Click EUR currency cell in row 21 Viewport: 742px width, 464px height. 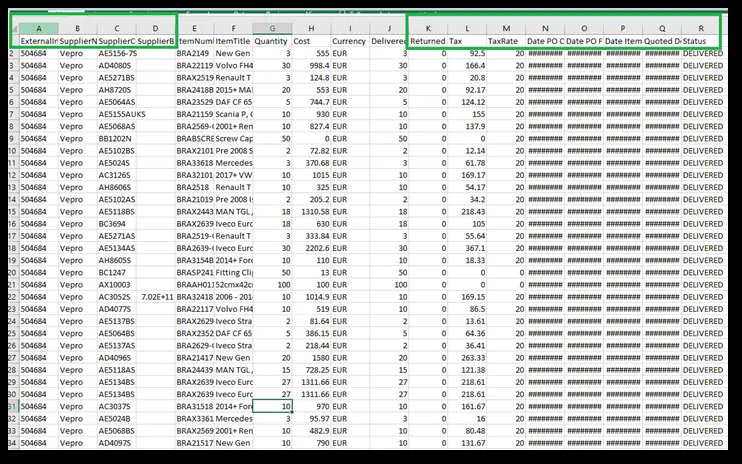click(350, 285)
